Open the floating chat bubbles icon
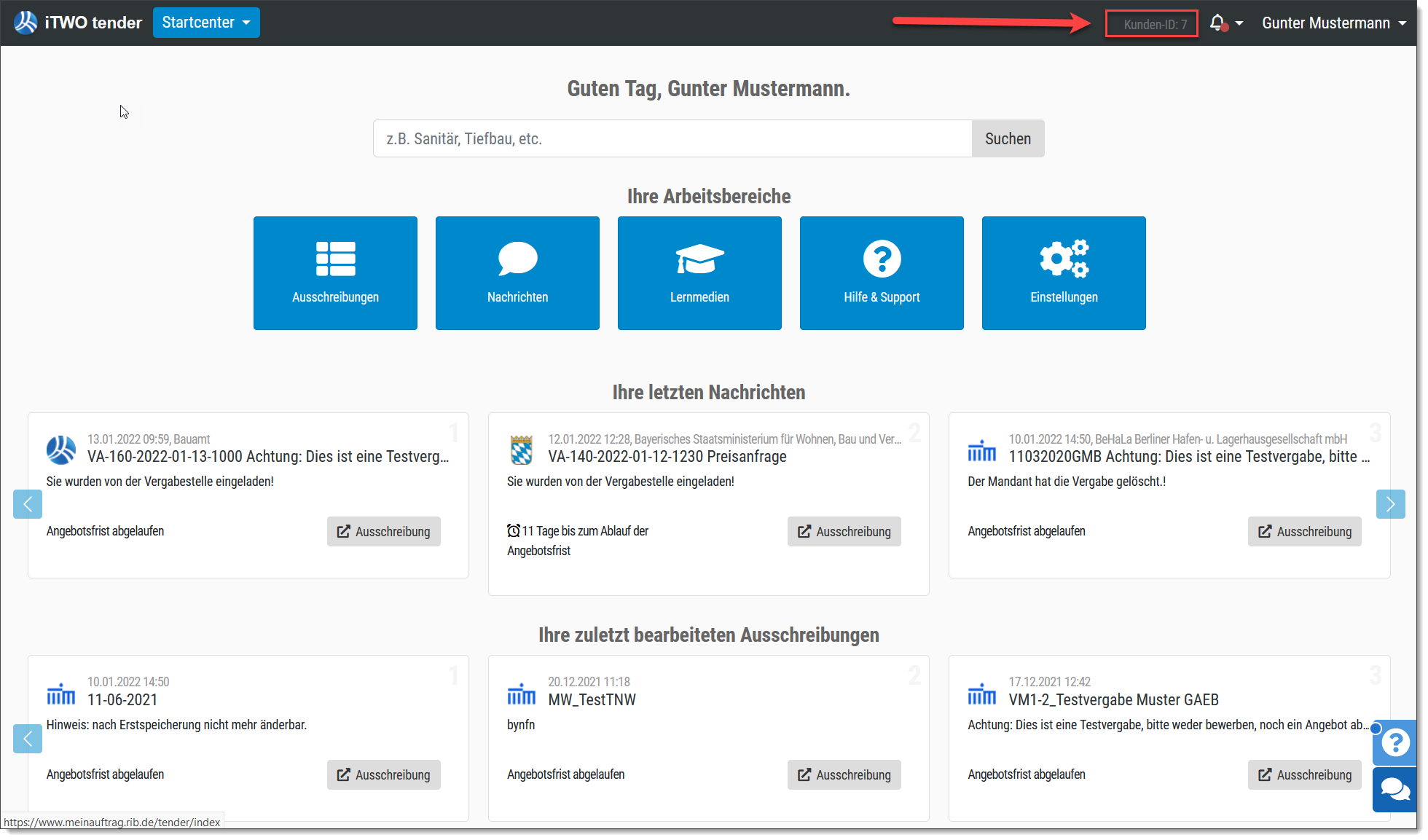The image size is (1428, 840). [1395, 790]
